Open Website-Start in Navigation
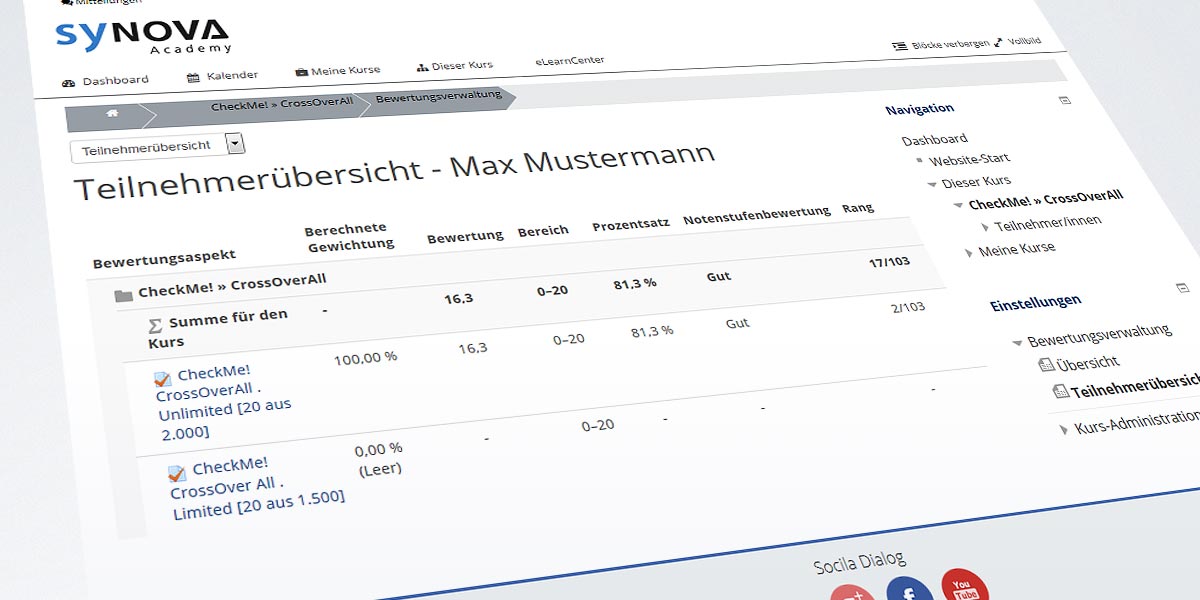Image resolution: width=1200 pixels, height=600 pixels. (x=969, y=159)
